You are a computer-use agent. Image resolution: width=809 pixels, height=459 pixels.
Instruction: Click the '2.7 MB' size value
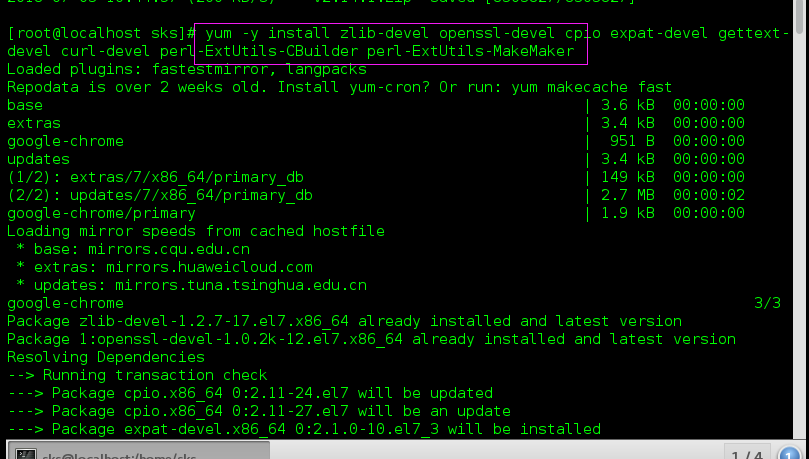tap(628, 195)
